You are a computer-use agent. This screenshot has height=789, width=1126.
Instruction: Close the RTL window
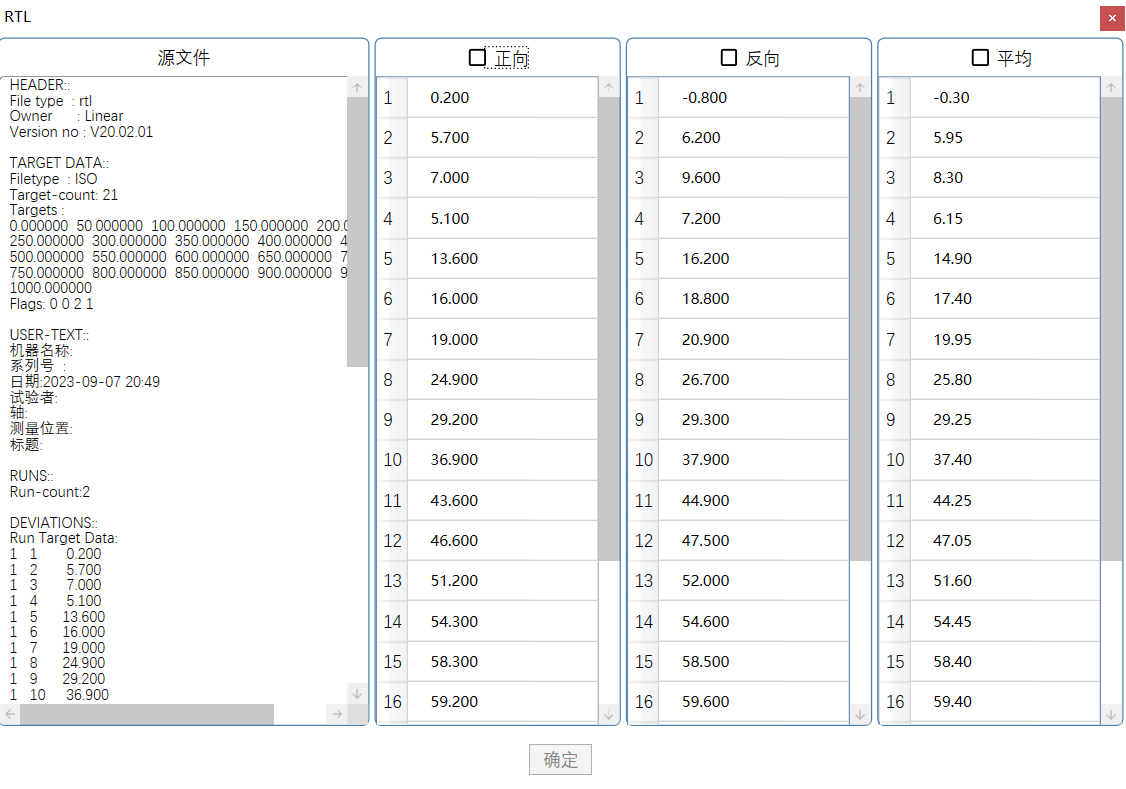pyautogui.click(x=1112, y=18)
